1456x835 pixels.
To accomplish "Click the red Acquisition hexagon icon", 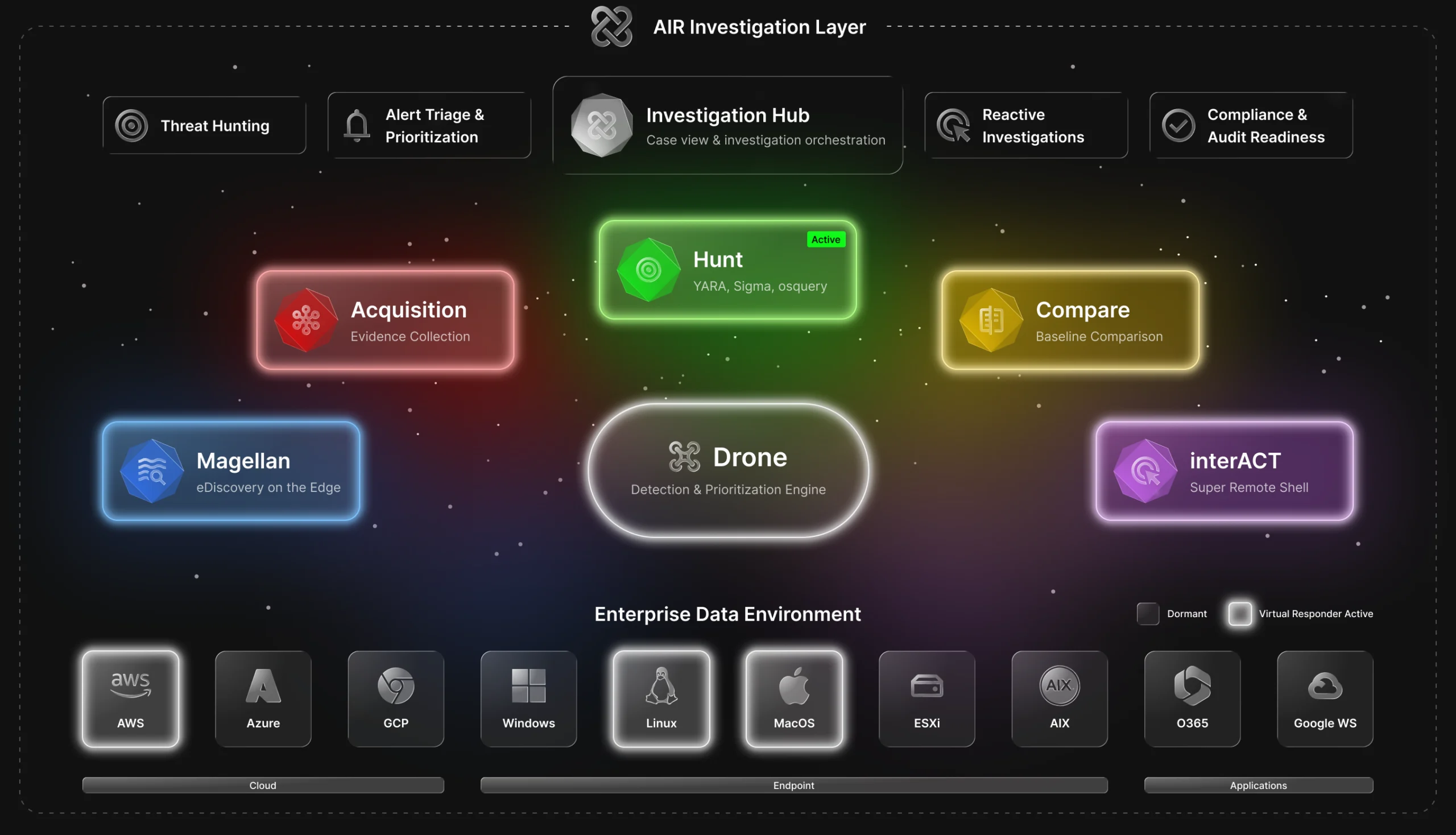I will [306, 320].
